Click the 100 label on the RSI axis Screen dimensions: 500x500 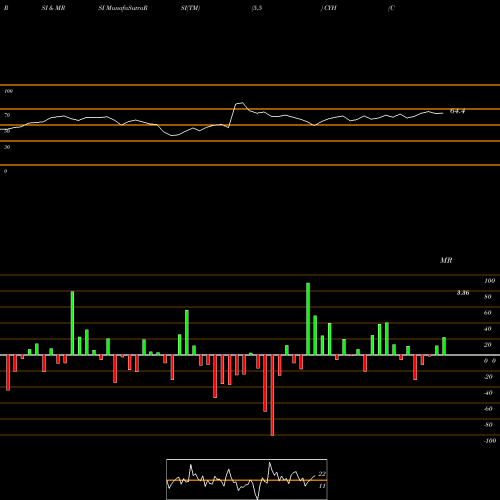click(8, 91)
